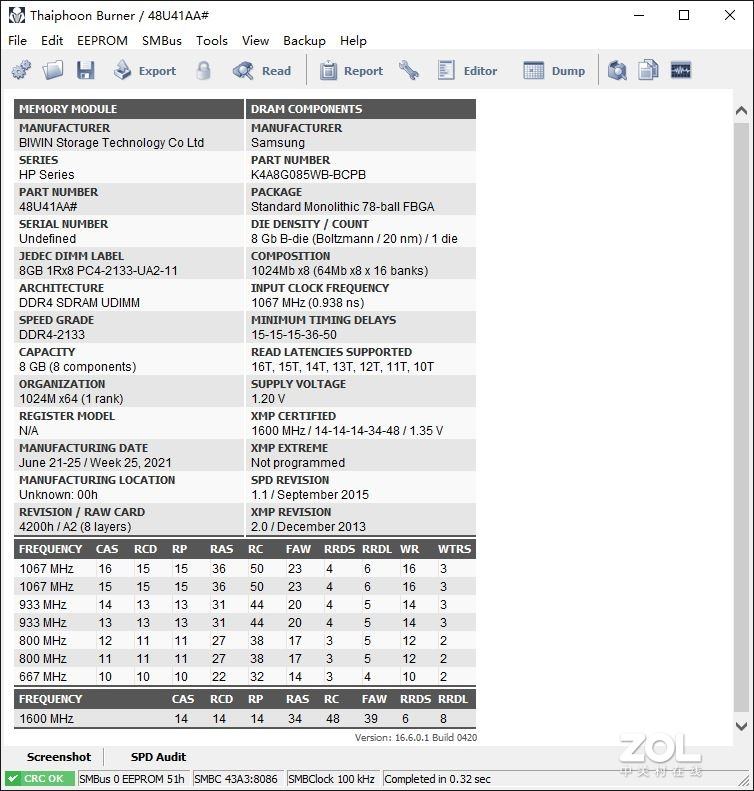Click the 1024M x64 (1 rank) organization value
Image resolution: width=754 pixels, height=791 pixels.
click(71, 399)
